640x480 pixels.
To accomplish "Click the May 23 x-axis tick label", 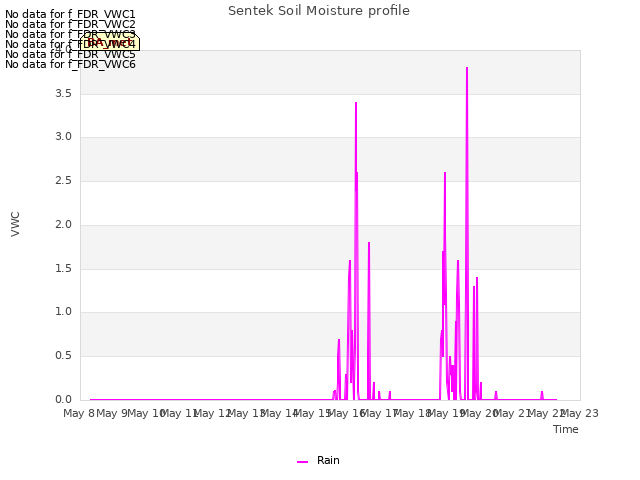I will pos(579,413).
